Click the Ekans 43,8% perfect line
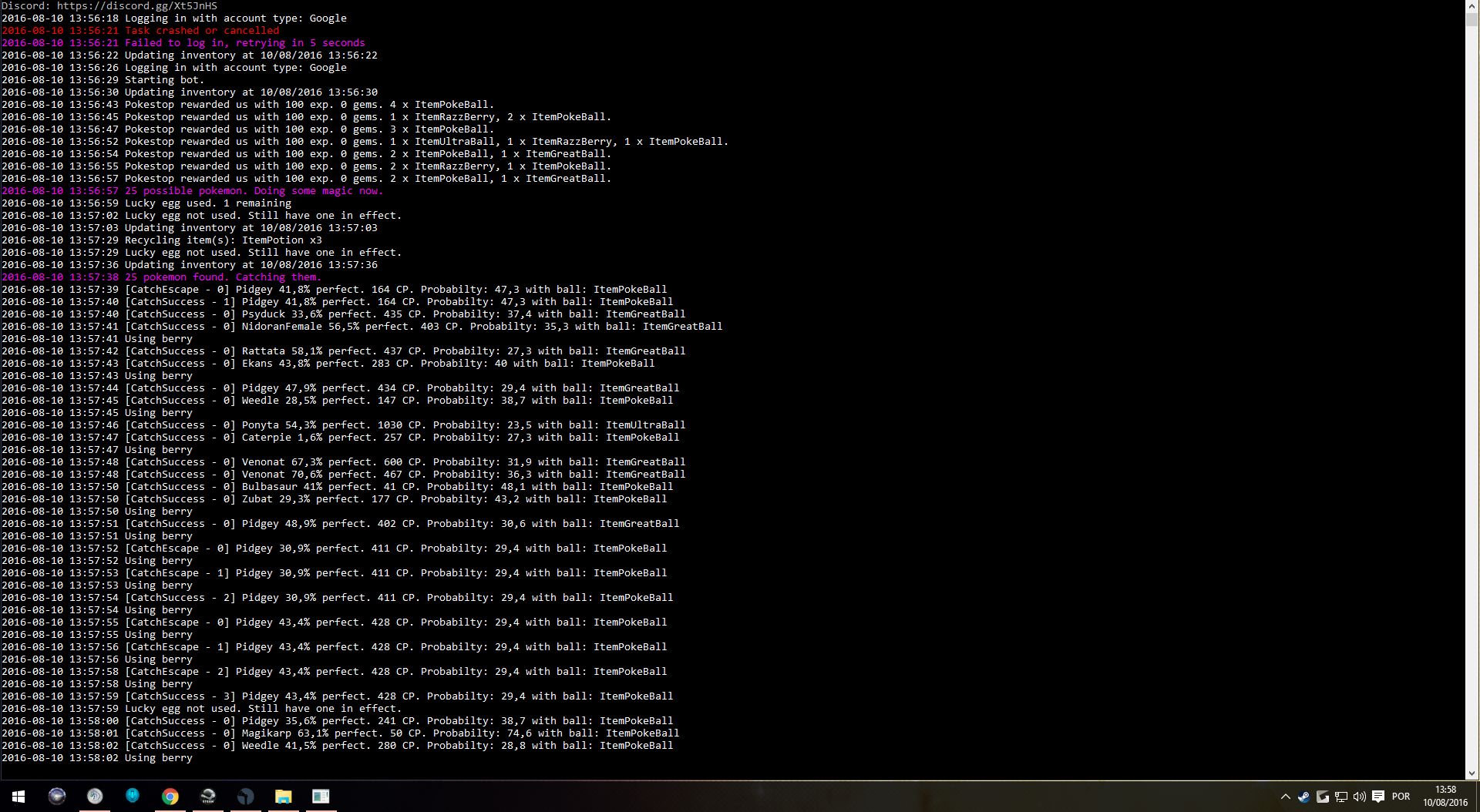This screenshot has width=1480, height=812. point(328,364)
